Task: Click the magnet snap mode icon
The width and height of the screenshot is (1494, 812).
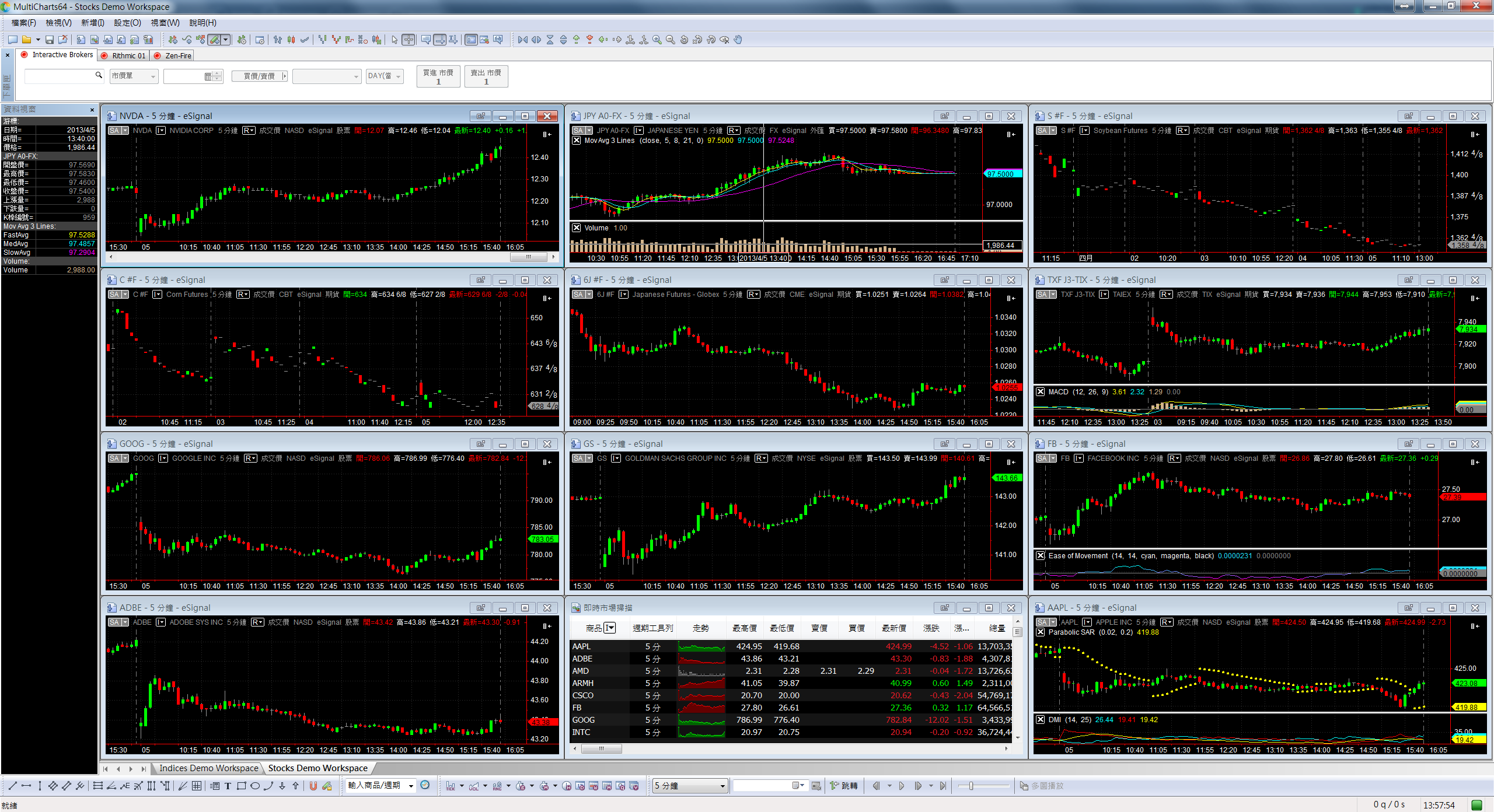Action: pos(313,786)
